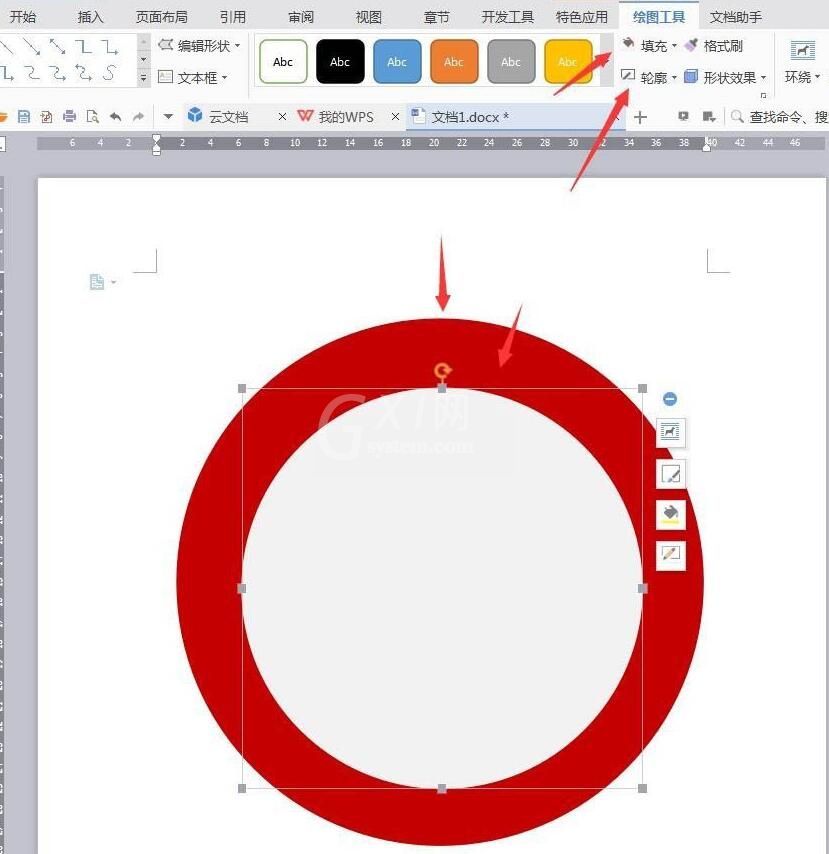This screenshot has height=854, width=829.
Task: Click the Print icon
Action: (69, 116)
